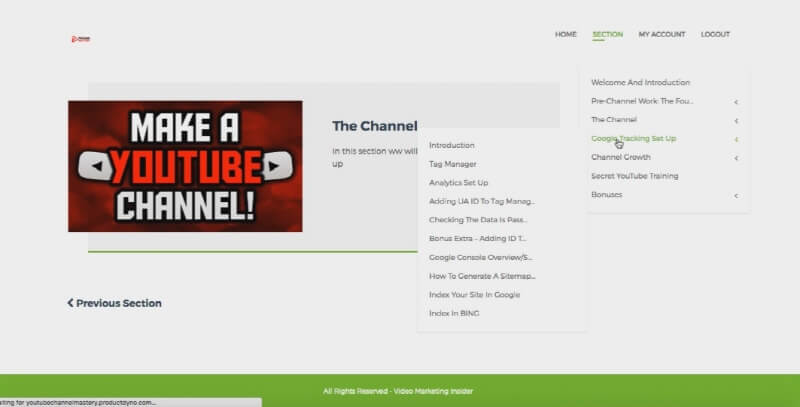Open the Index In BING lesson

(x=454, y=313)
